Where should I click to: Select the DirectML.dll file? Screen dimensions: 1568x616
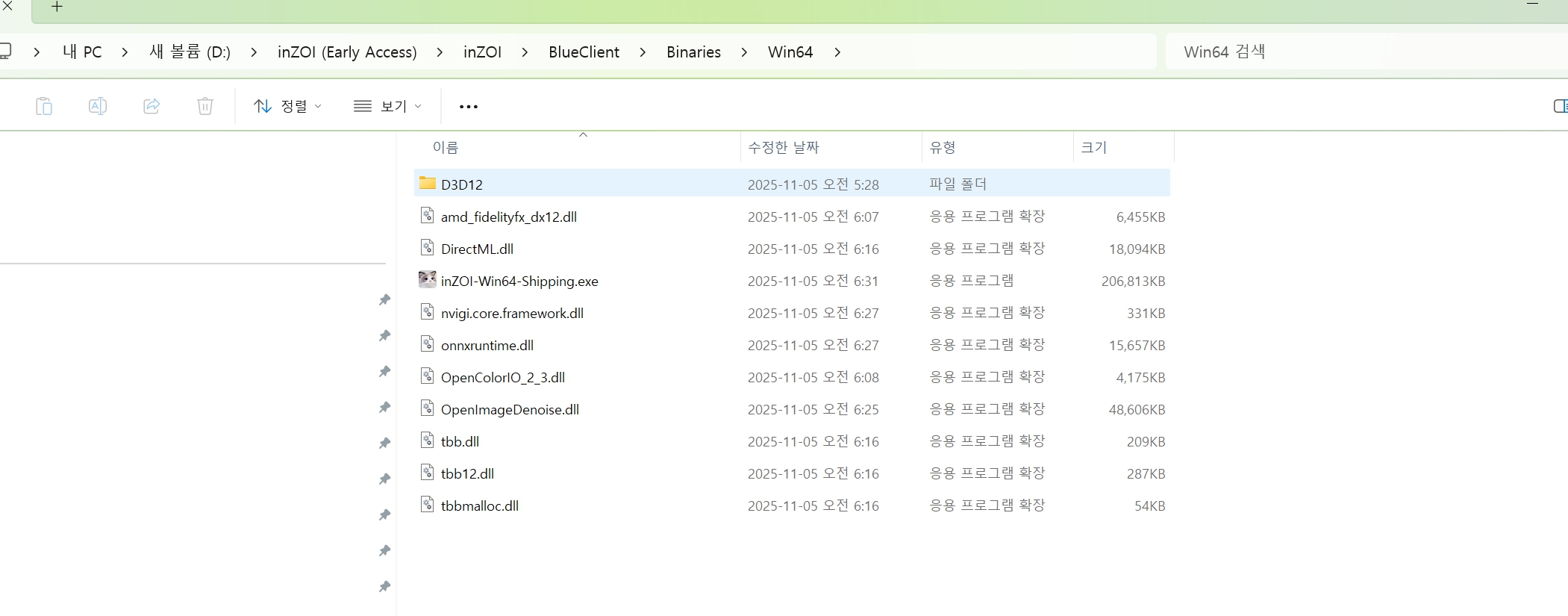click(792, 249)
